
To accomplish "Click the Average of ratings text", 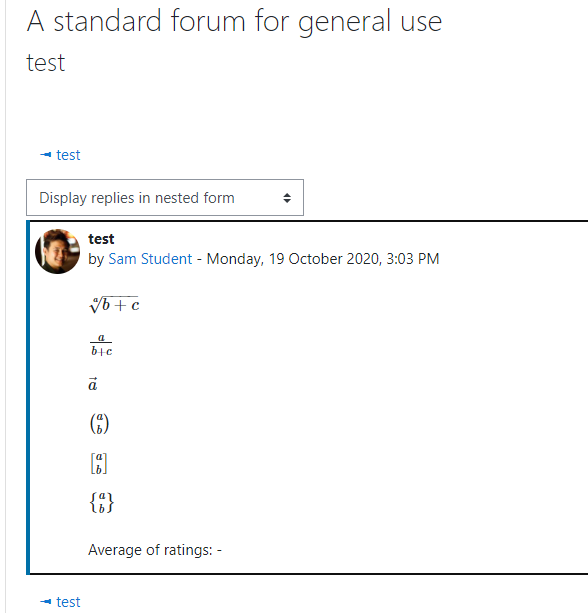I will click(155, 550).
